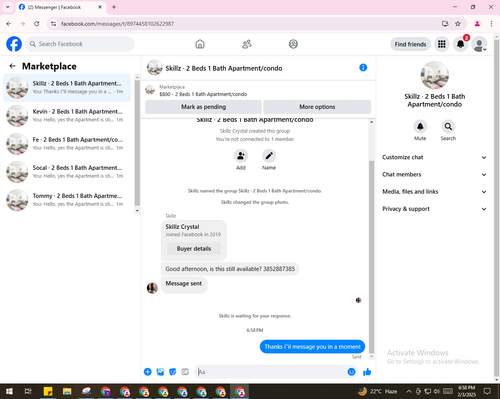Reload the page

click(x=37, y=24)
